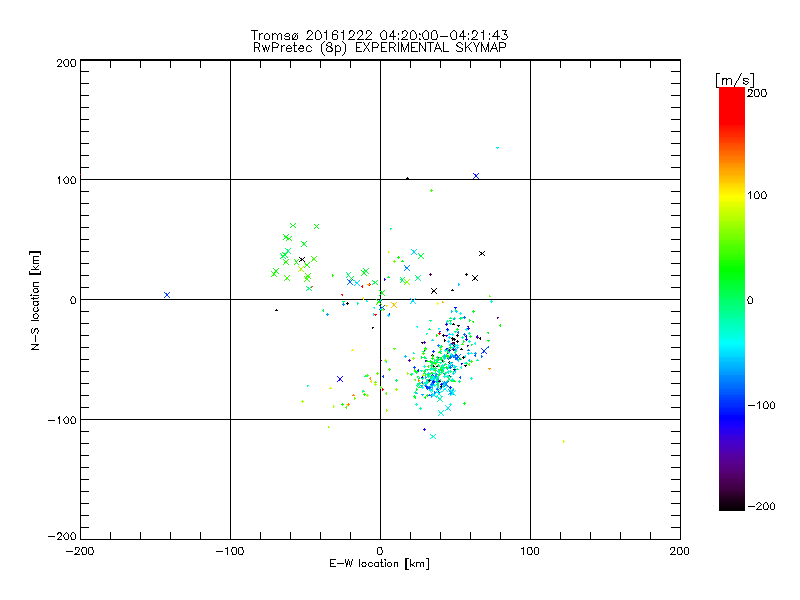Pick the yellow band of the velocity colorbar
Image resolution: width=800 pixels, height=600 pixels.
click(732, 195)
